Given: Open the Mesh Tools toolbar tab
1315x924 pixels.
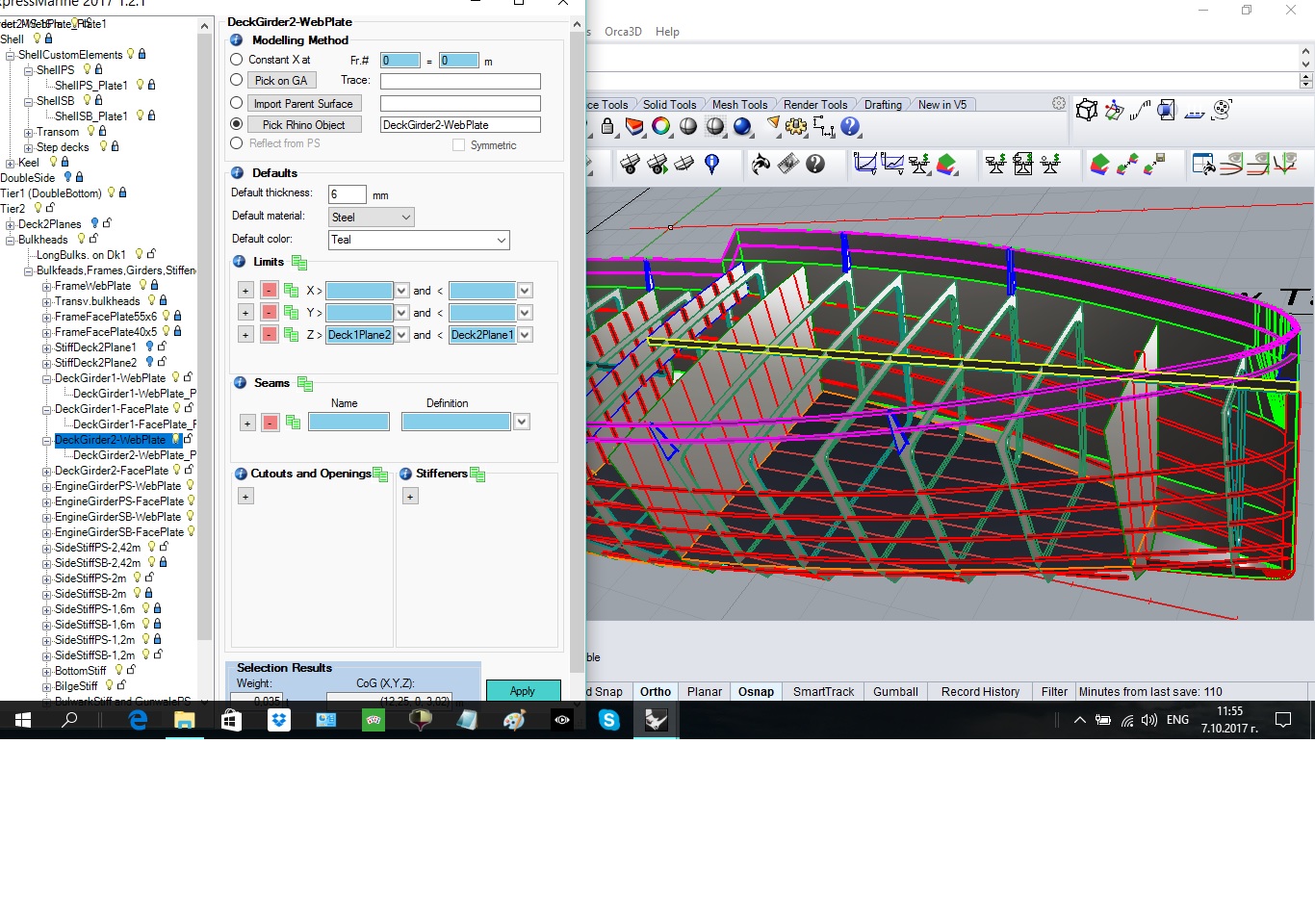Looking at the screenshot, I should tap(739, 105).
